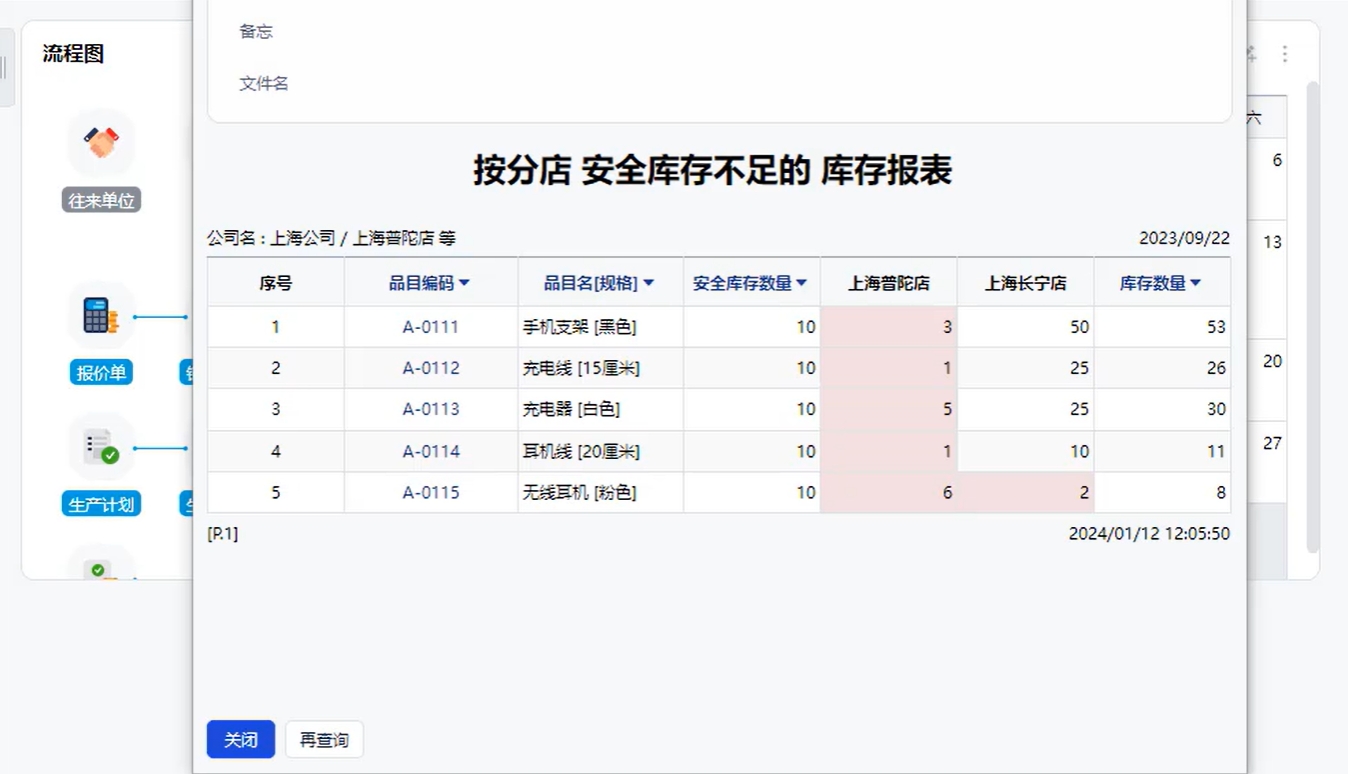Click the 再查询 button
Viewport: 1348px width, 774px height.
click(324, 740)
